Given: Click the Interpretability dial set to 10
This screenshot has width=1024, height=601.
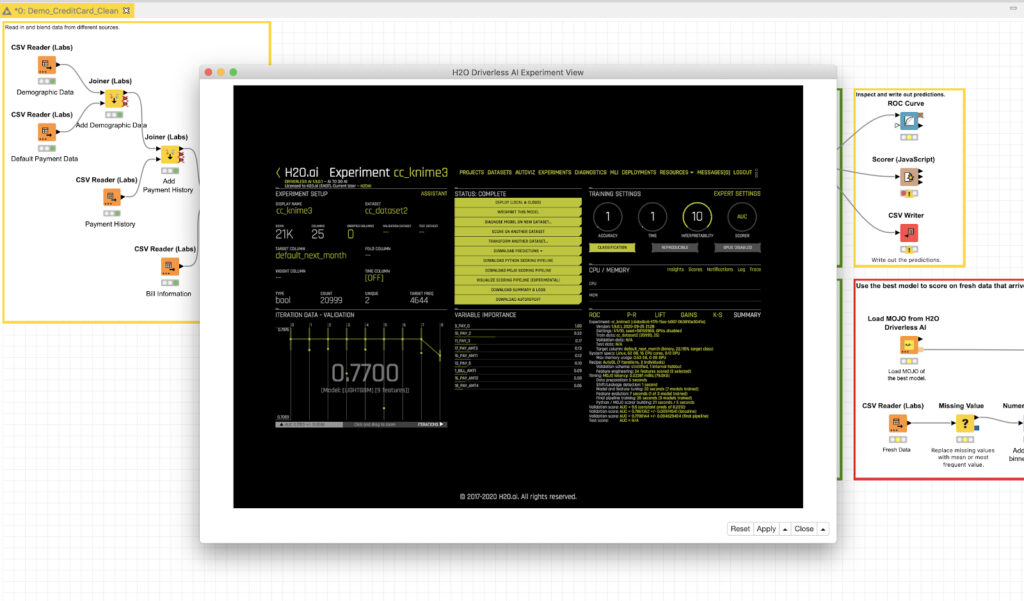Looking at the screenshot, I should 695,218.
